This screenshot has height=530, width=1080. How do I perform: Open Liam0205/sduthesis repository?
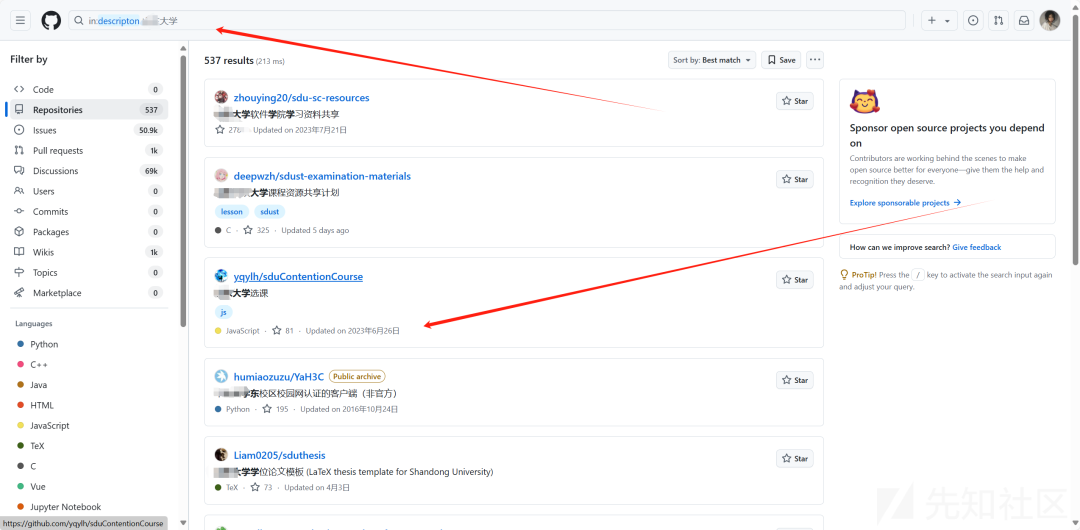point(280,455)
